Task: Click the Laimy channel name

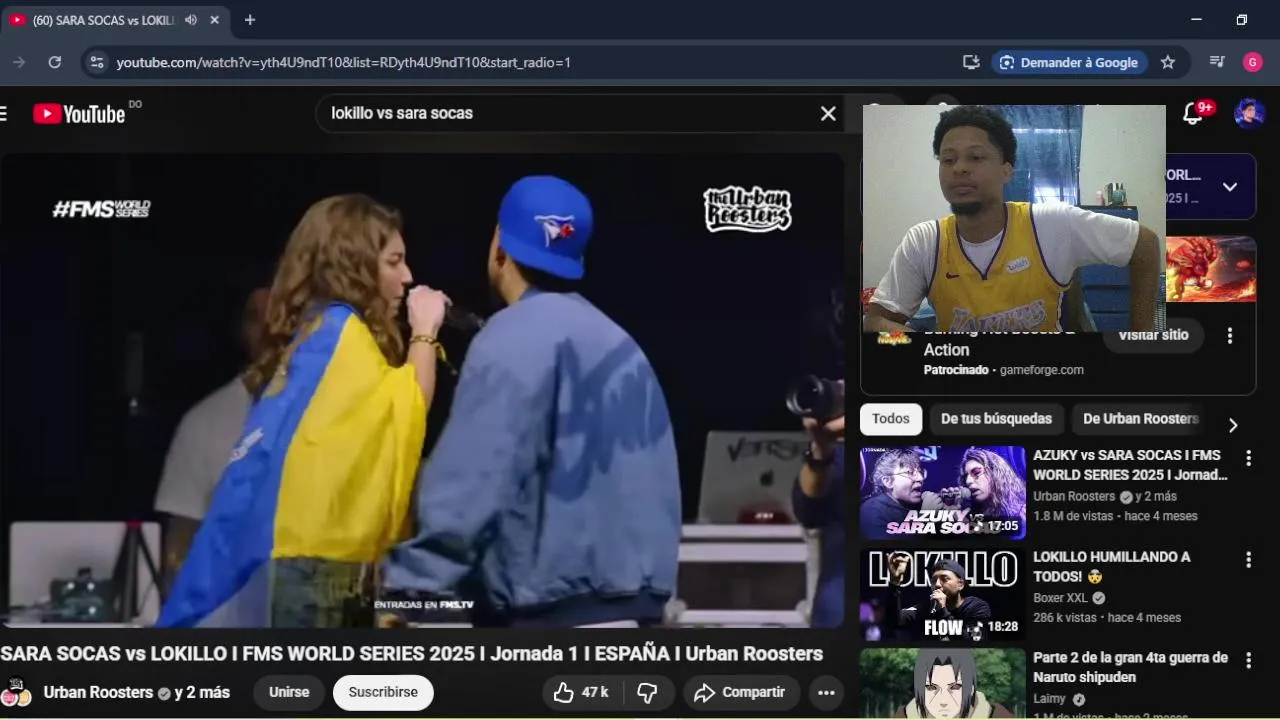Action: click(x=1049, y=699)
